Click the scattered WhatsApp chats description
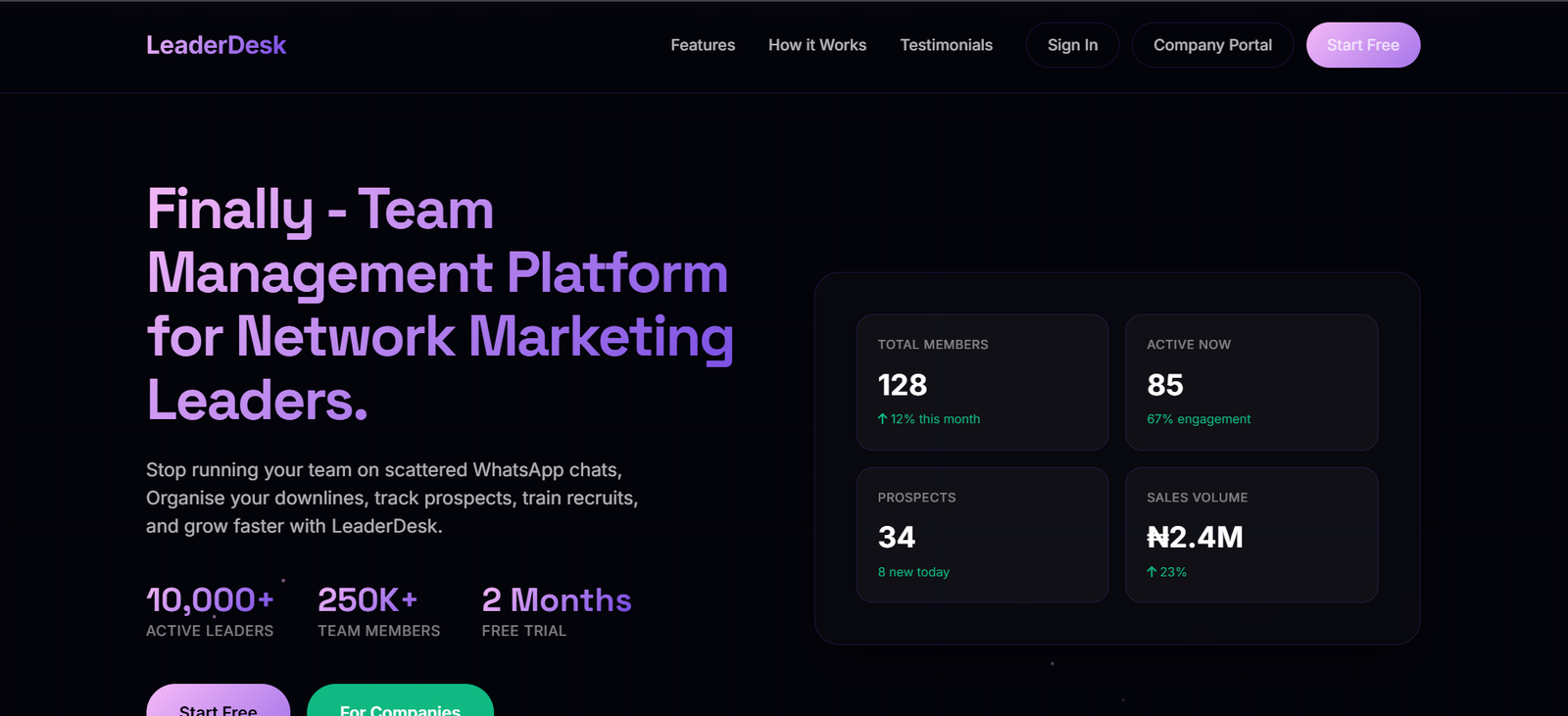Screen dimensions: 1568x716 (392, 498)
